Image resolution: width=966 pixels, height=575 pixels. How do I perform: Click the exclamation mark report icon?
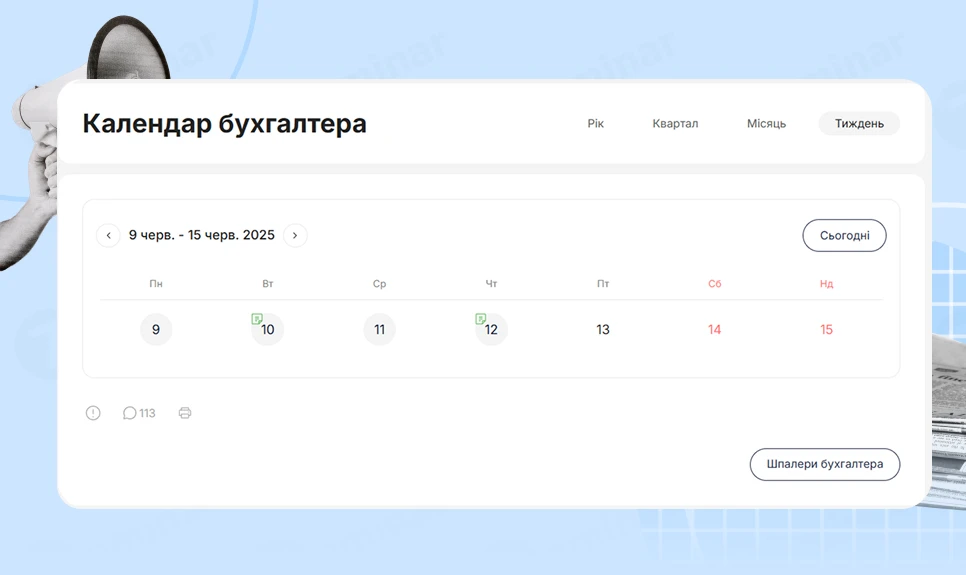tap(93, 413)
